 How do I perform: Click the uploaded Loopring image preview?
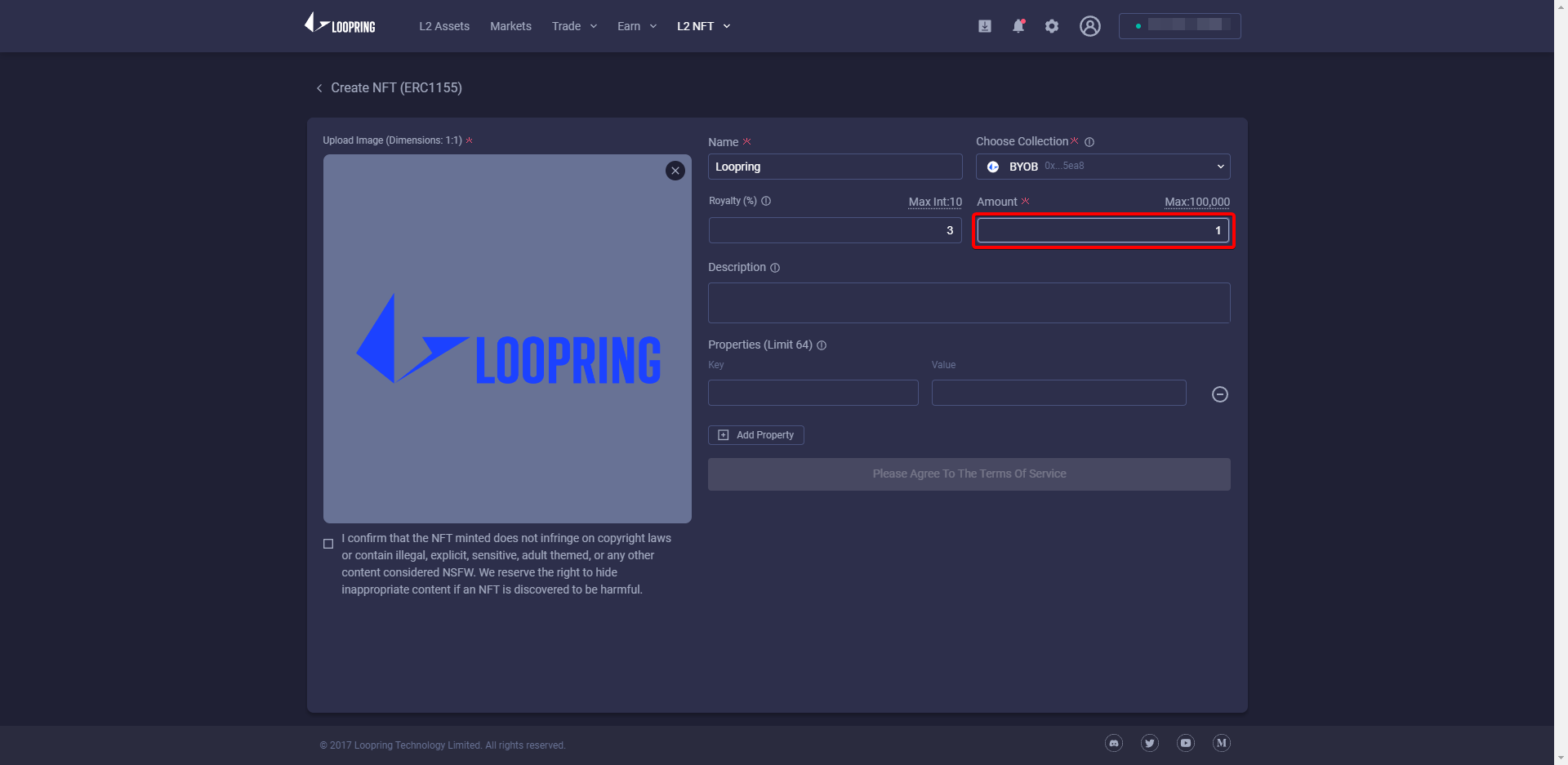click(507, 339)
